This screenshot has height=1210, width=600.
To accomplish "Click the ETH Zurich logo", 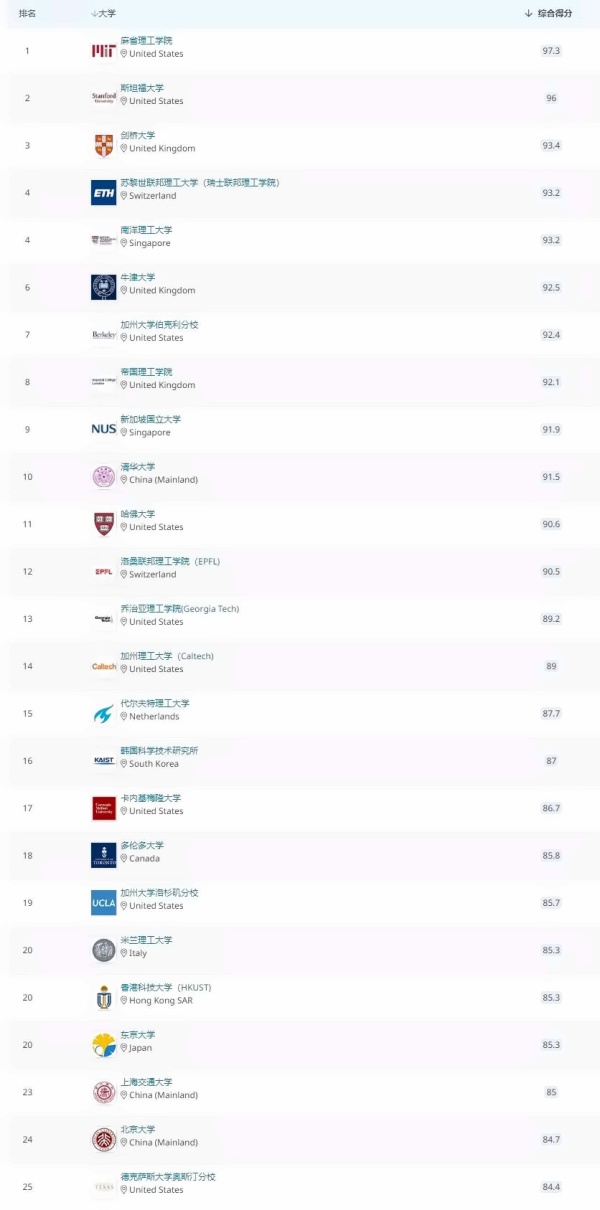I will click(103, 192).
